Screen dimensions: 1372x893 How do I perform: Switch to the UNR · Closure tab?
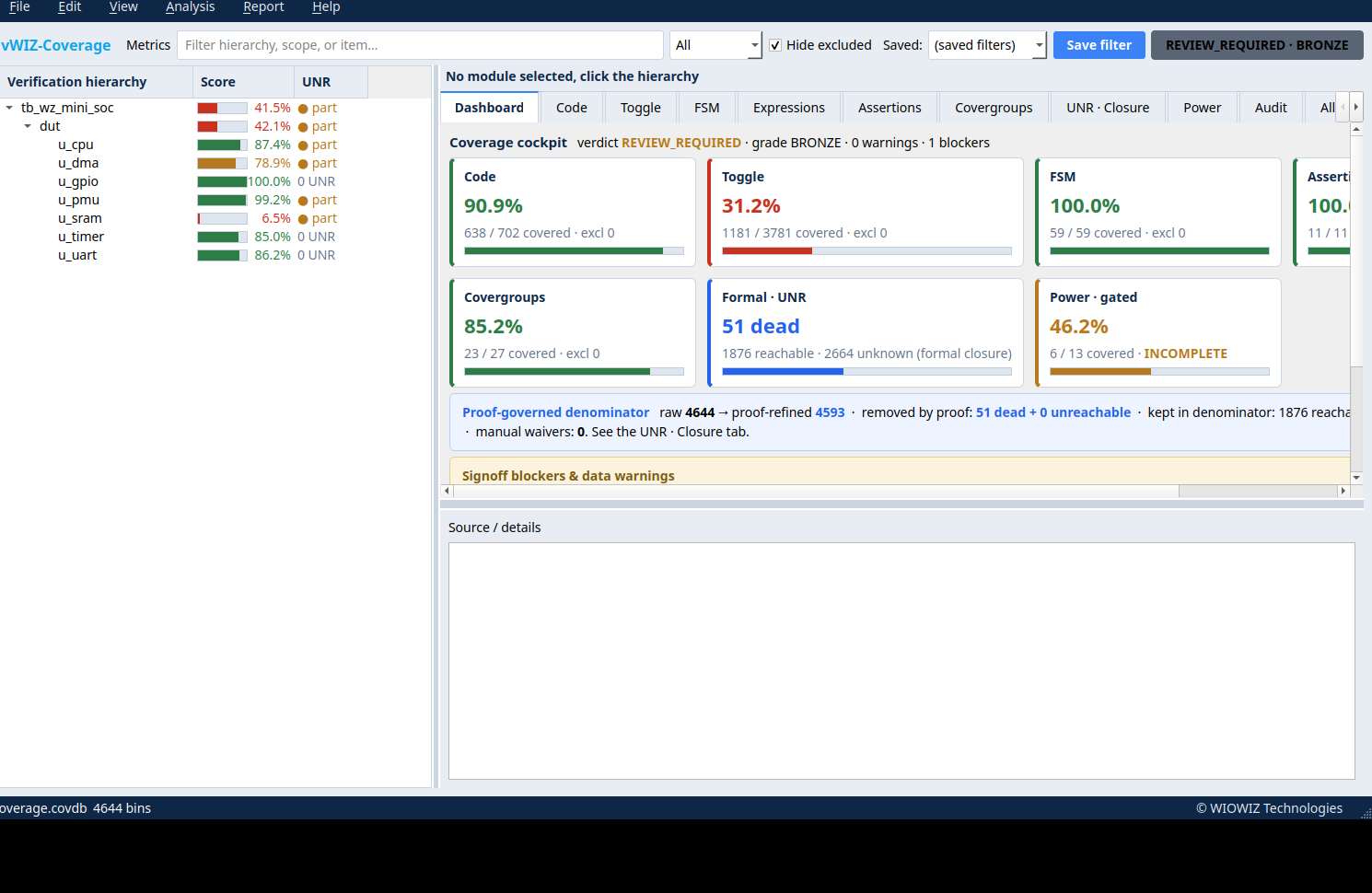(1108, 108)
